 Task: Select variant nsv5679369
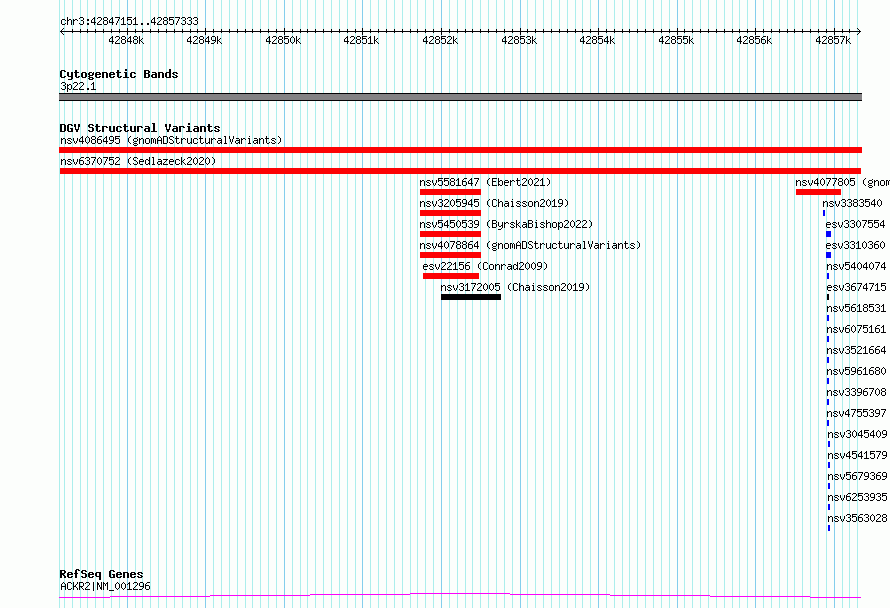858,476
